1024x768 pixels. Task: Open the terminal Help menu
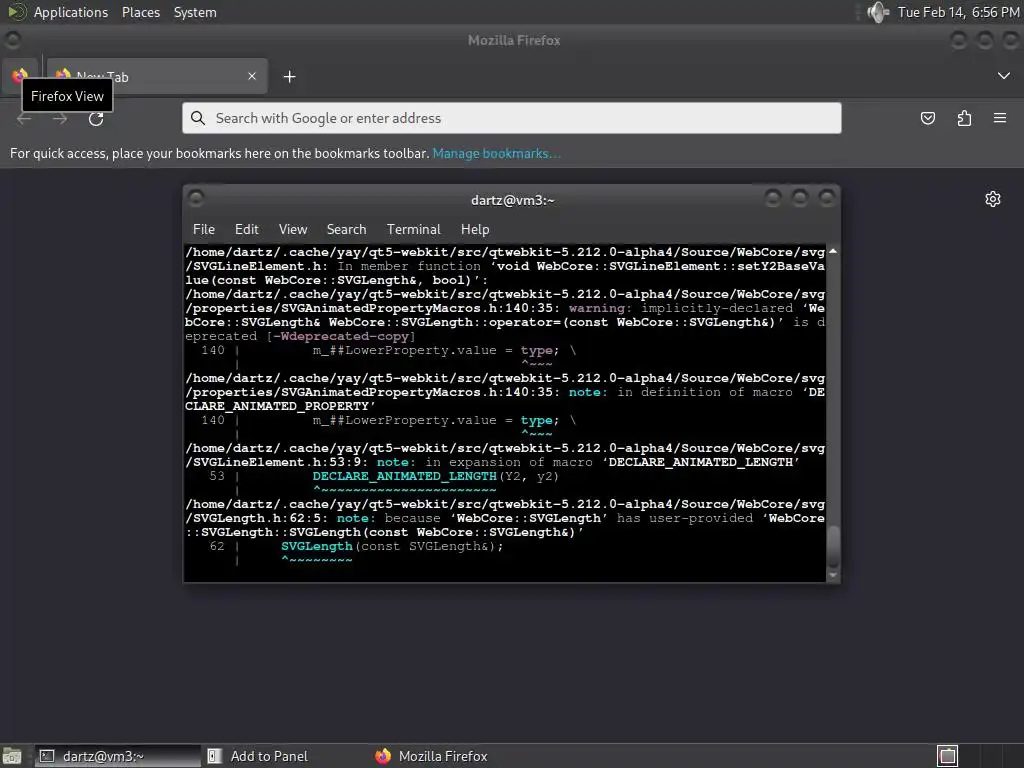475,229
